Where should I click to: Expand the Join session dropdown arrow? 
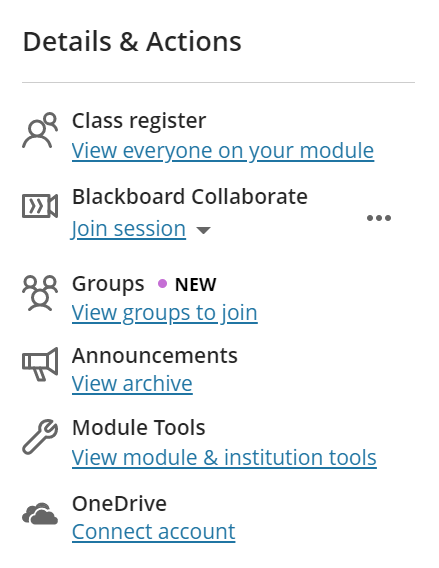(x=203, y=230)
